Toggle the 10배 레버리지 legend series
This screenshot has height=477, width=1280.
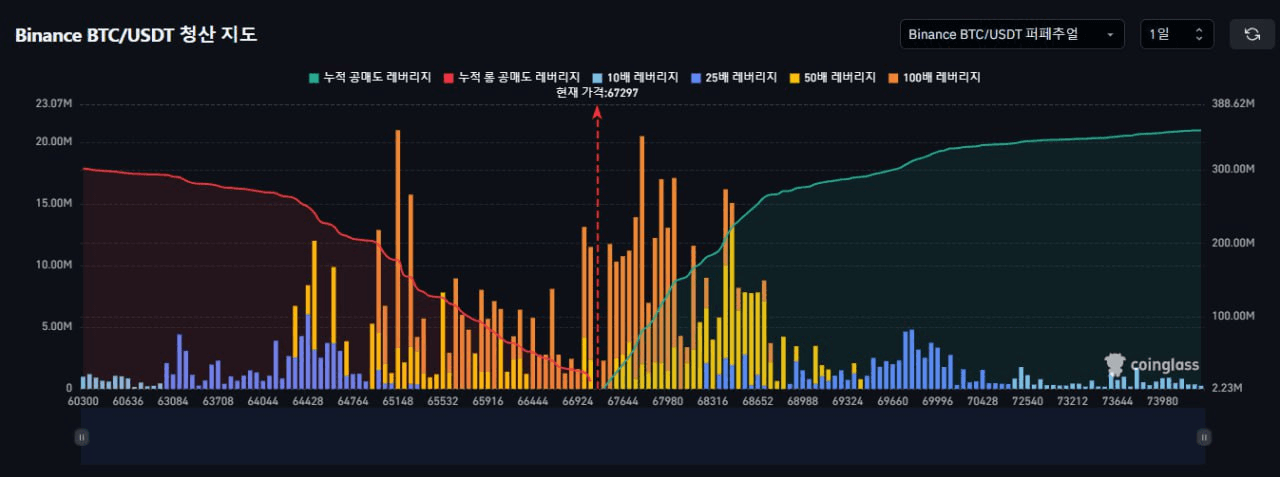coord(635,77)
